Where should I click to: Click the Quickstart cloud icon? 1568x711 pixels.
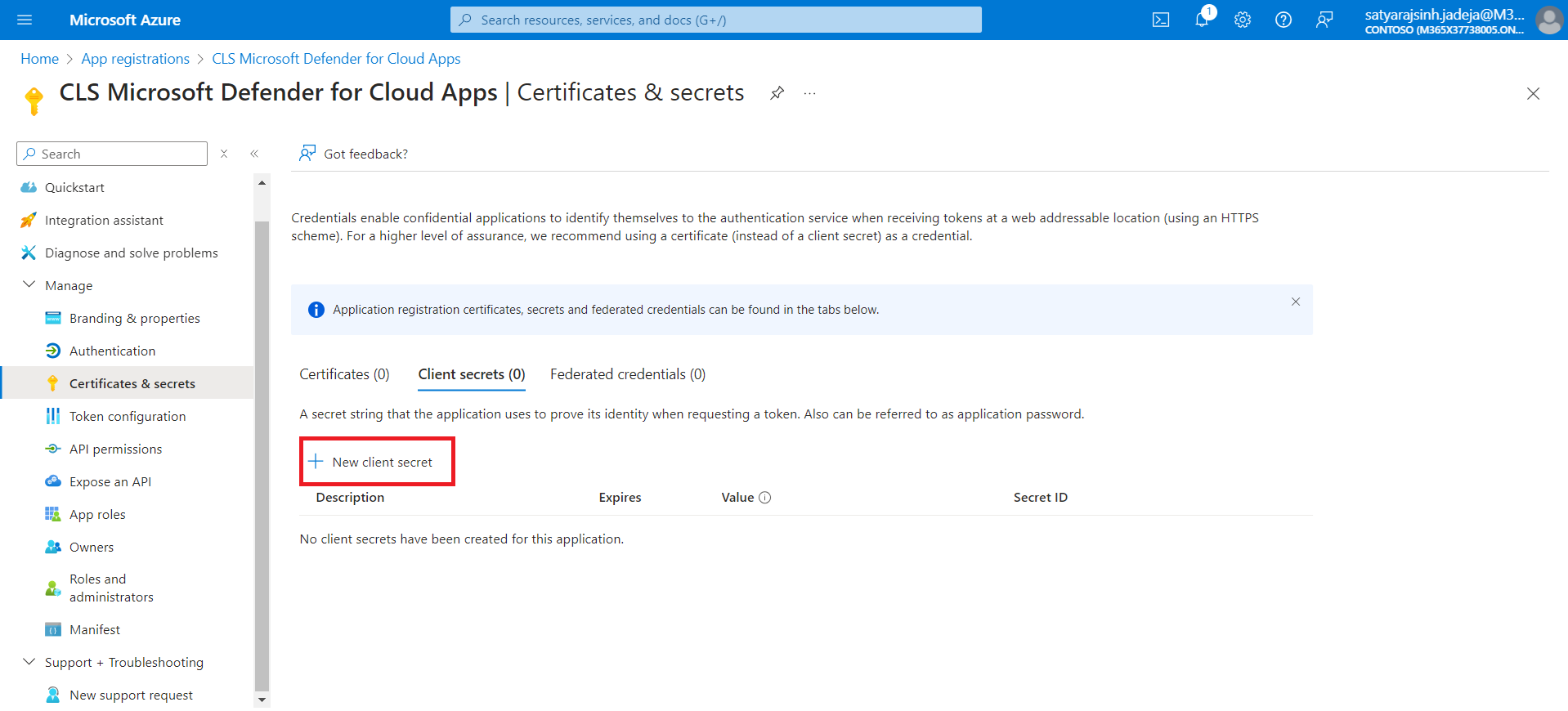tap(29, 187)
